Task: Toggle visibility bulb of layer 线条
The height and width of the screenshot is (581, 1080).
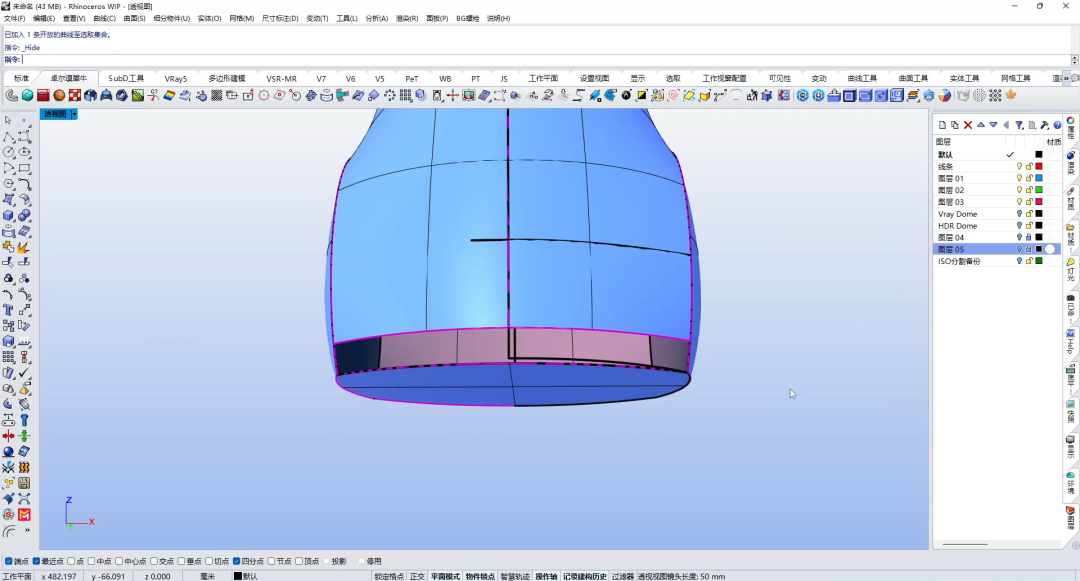Action: point(1019,166)
